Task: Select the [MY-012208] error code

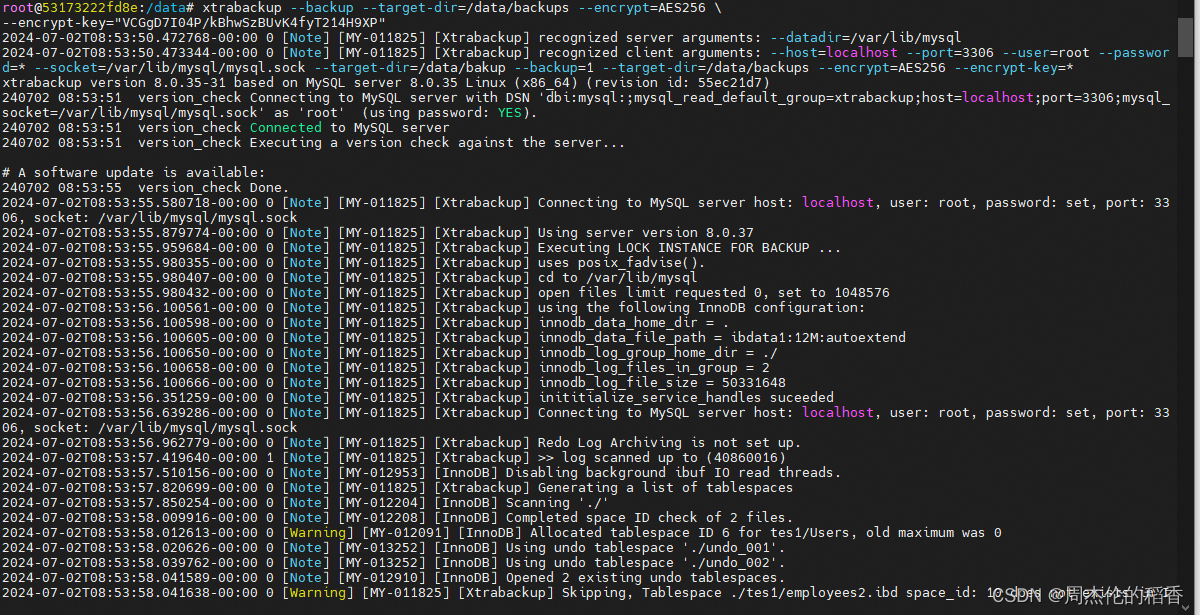Action: pos(384,517)
